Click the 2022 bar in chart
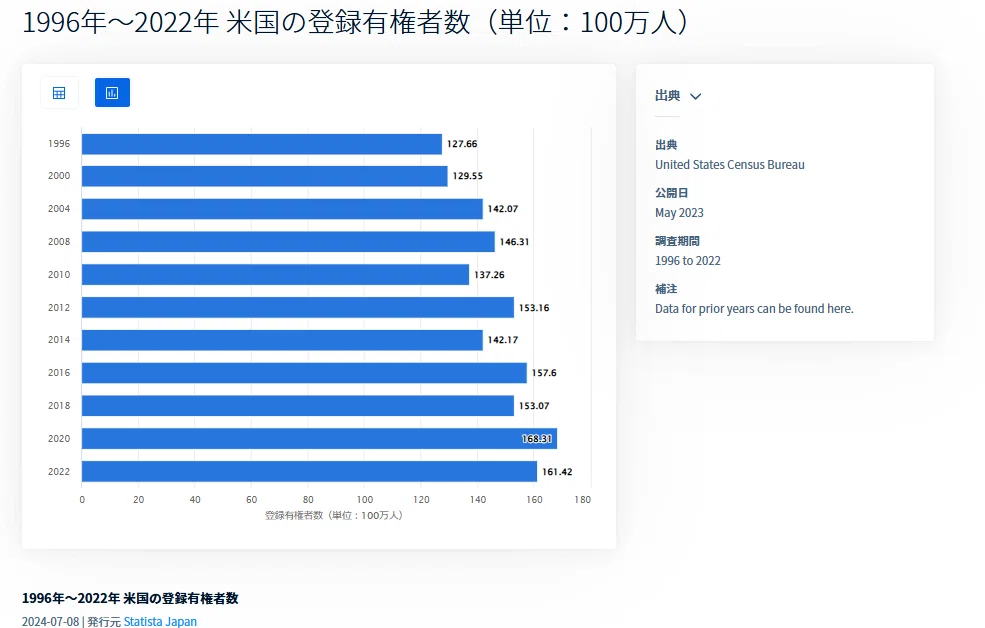Viewport: 985px width, 628px height. pyautogui.click(x=310, y=472)
